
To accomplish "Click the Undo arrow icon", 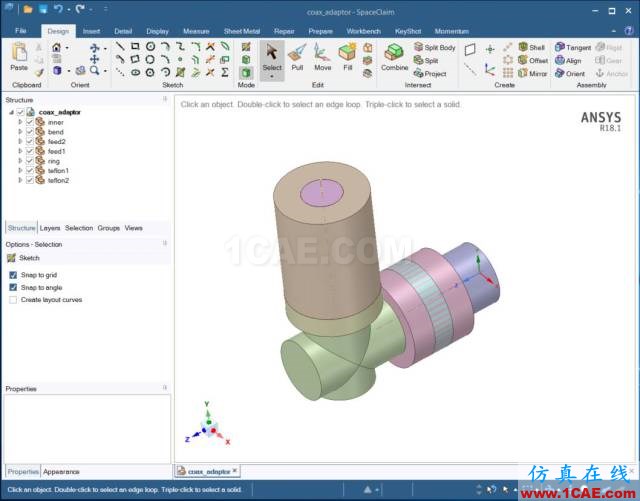I will 58,9.
